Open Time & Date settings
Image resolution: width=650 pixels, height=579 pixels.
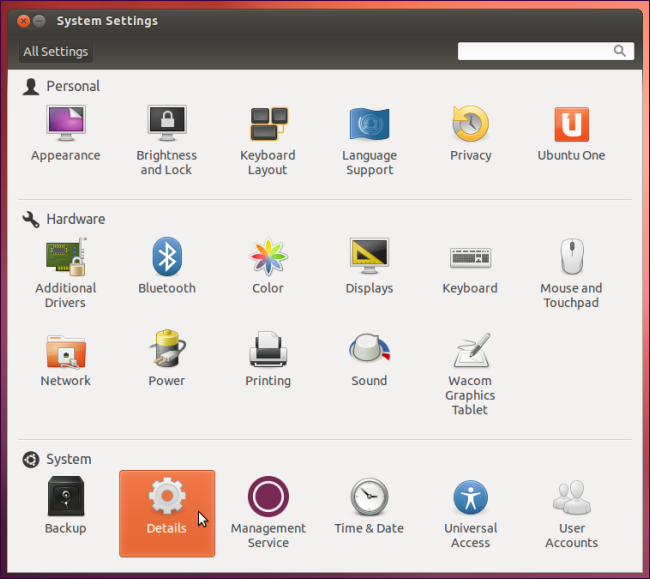(x=369, y=506)
